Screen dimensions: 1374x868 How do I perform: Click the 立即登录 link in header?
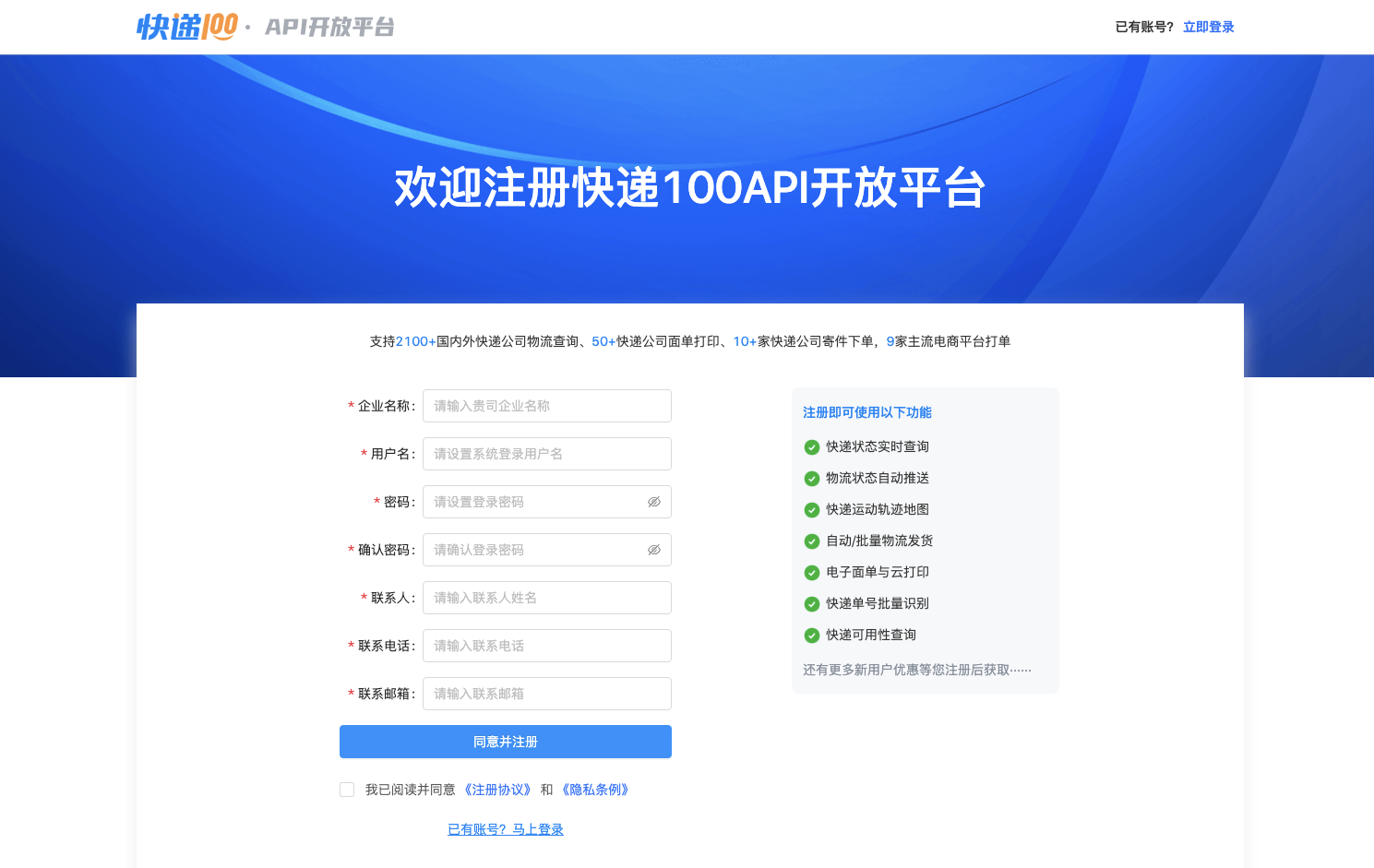[1209, 27]
